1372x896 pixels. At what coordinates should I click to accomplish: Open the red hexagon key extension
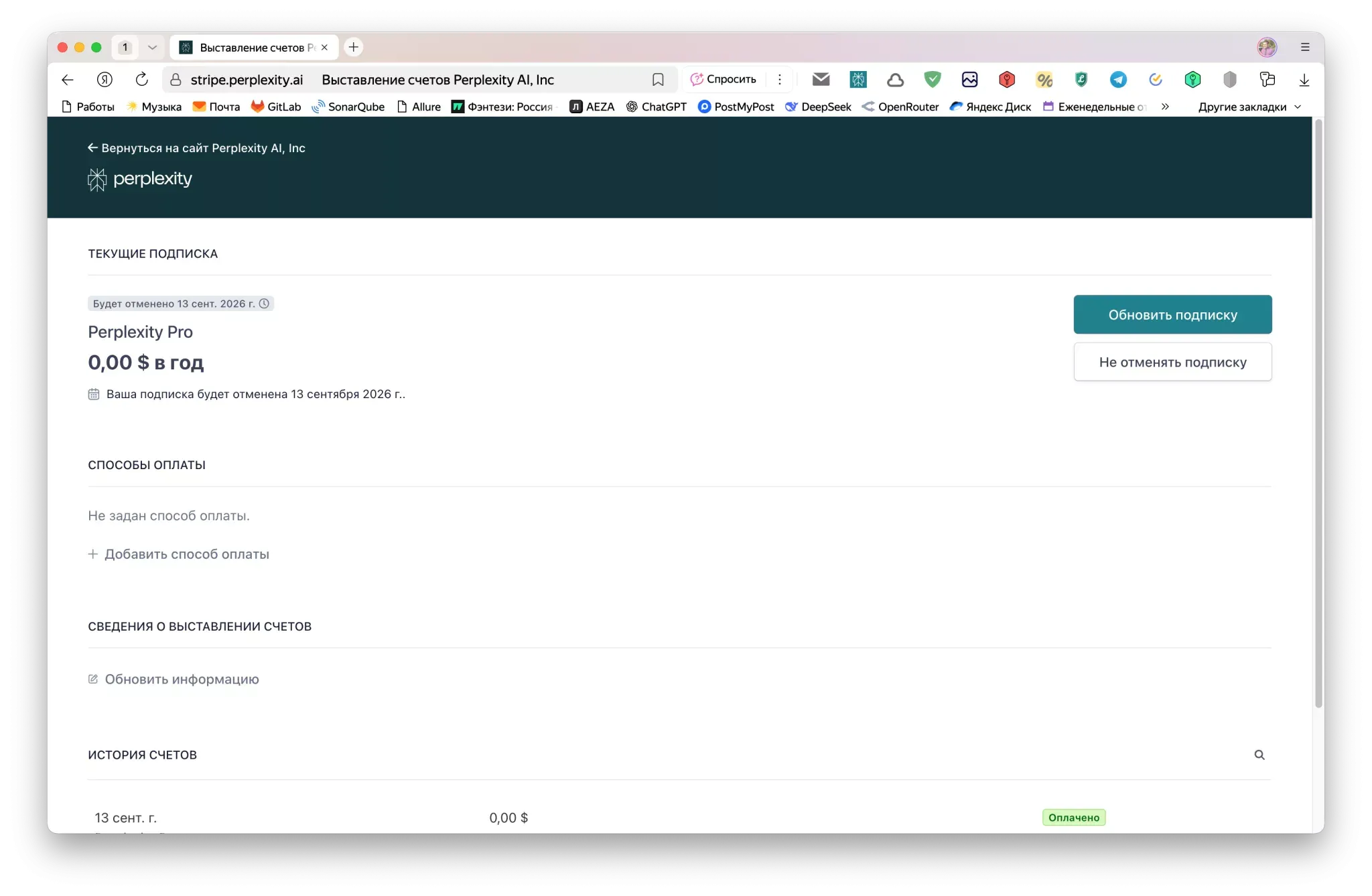[1006, 80]
